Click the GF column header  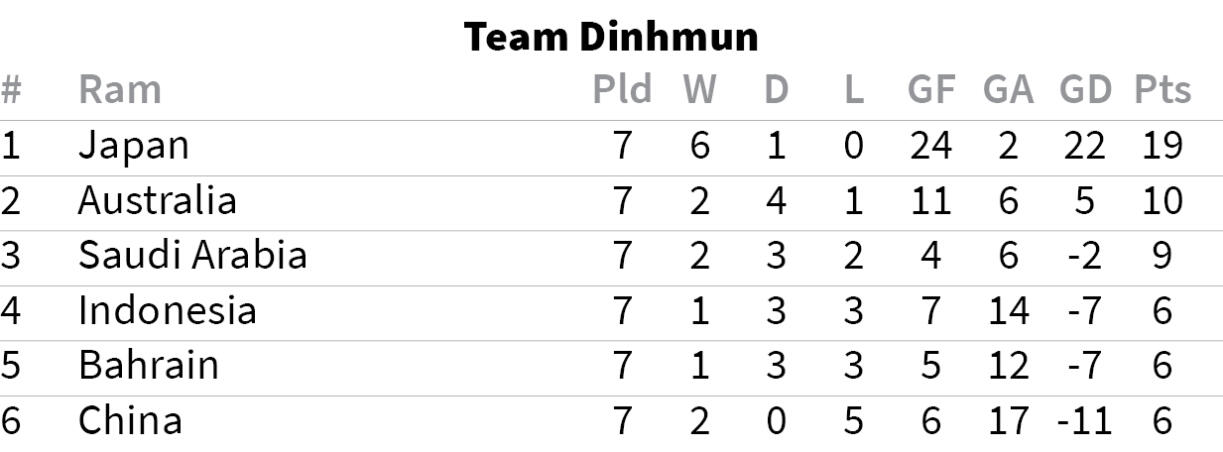[931, 90]
